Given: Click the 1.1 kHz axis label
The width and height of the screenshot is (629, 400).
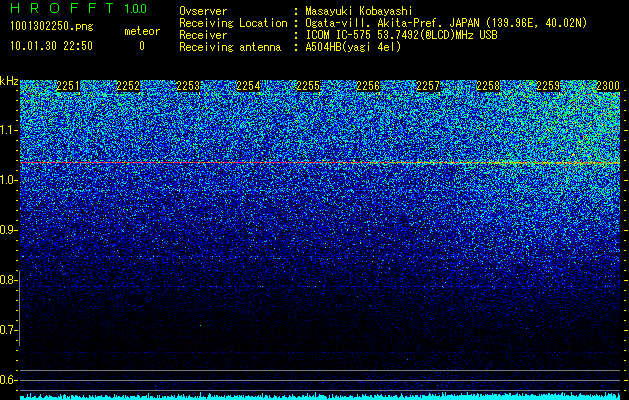Looking at the screenshot, I should (x=9, y=130).
